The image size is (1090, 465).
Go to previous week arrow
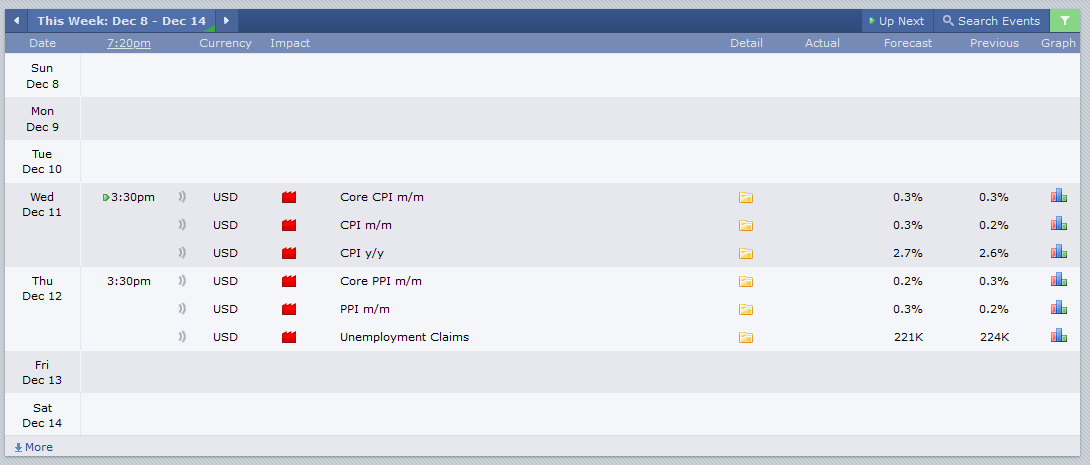point(16,21)
